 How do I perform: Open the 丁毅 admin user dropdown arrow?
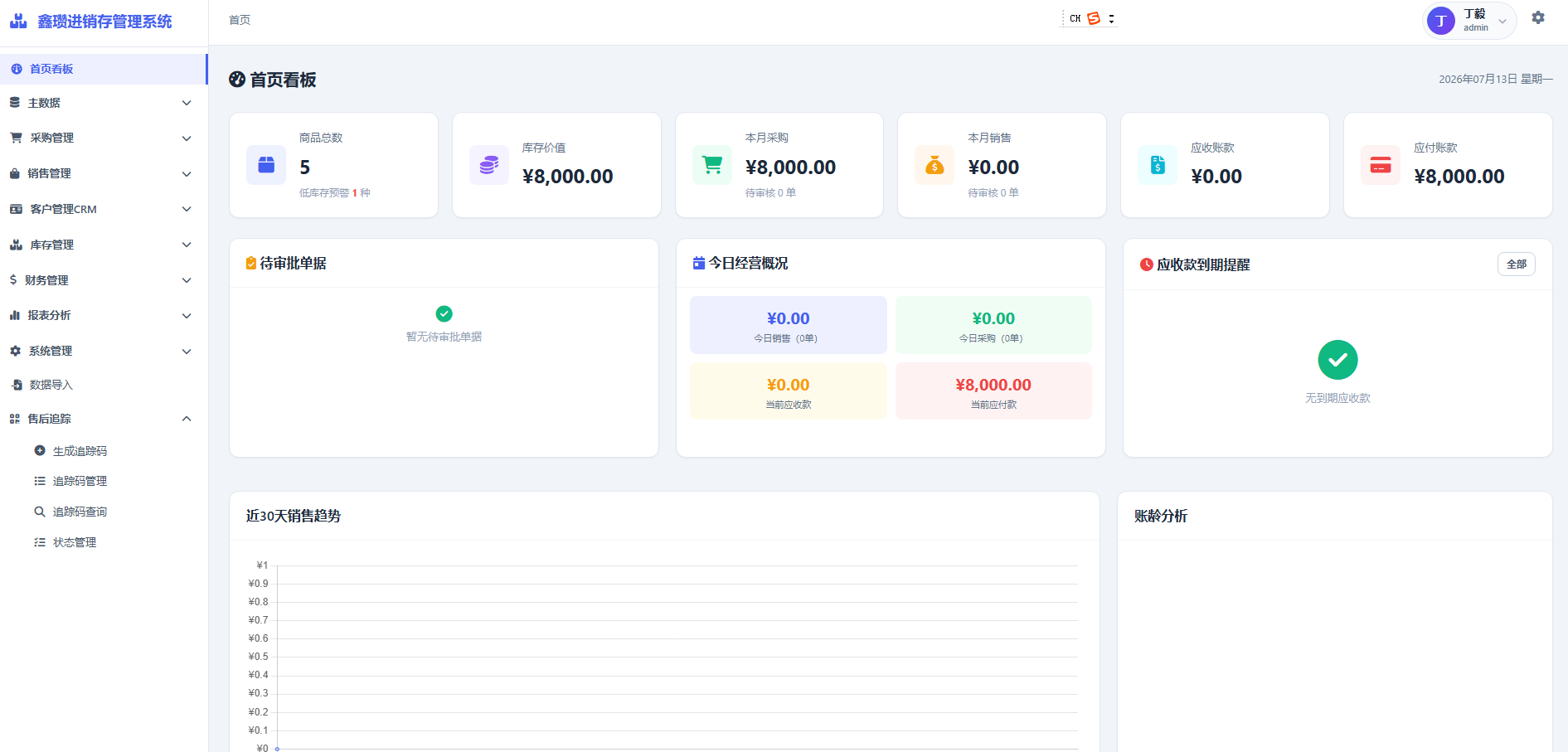pos(1502,22)
